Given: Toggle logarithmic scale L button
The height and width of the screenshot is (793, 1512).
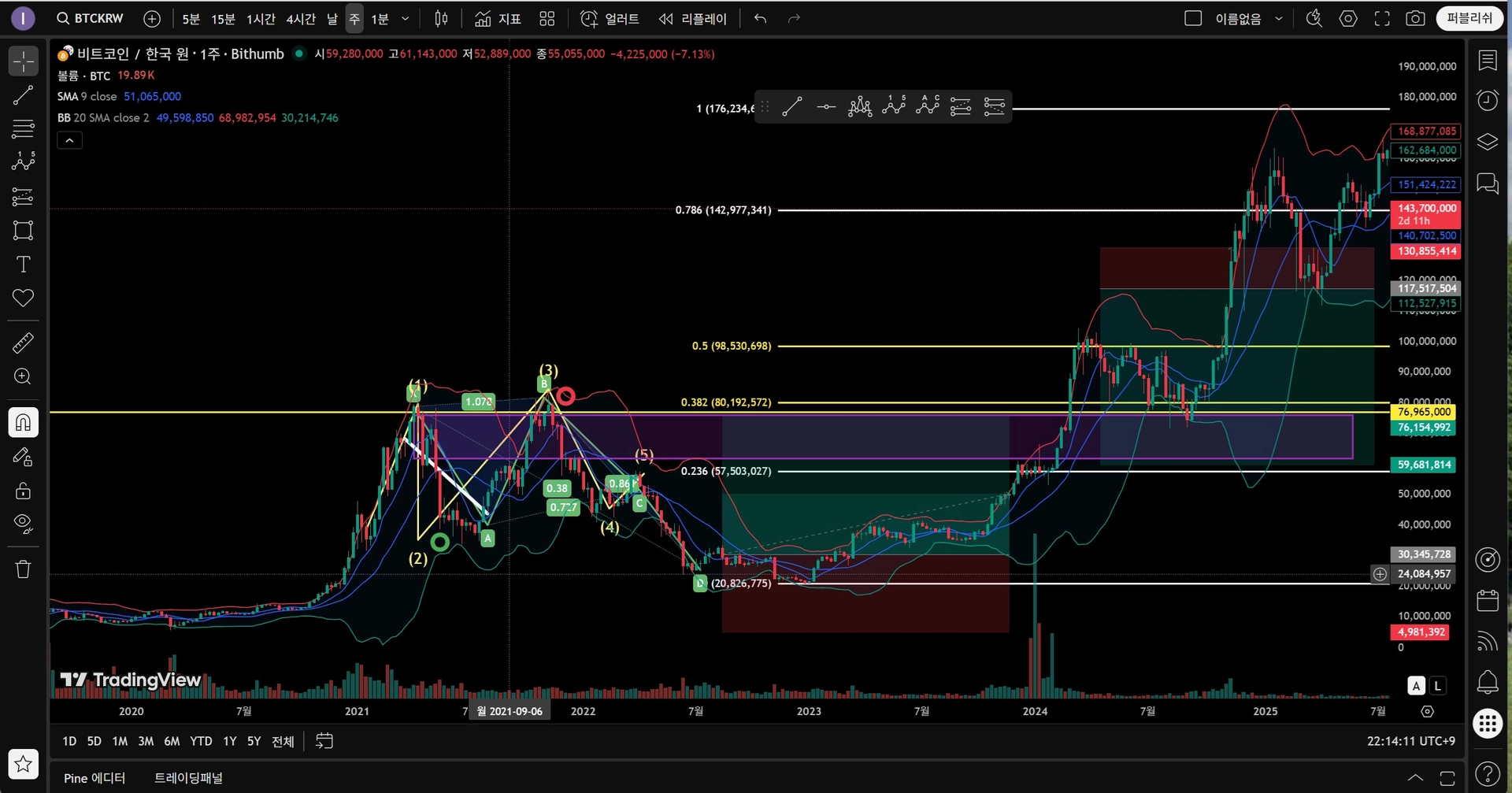Looking at the screenshot, I should tap(1438, 686).
